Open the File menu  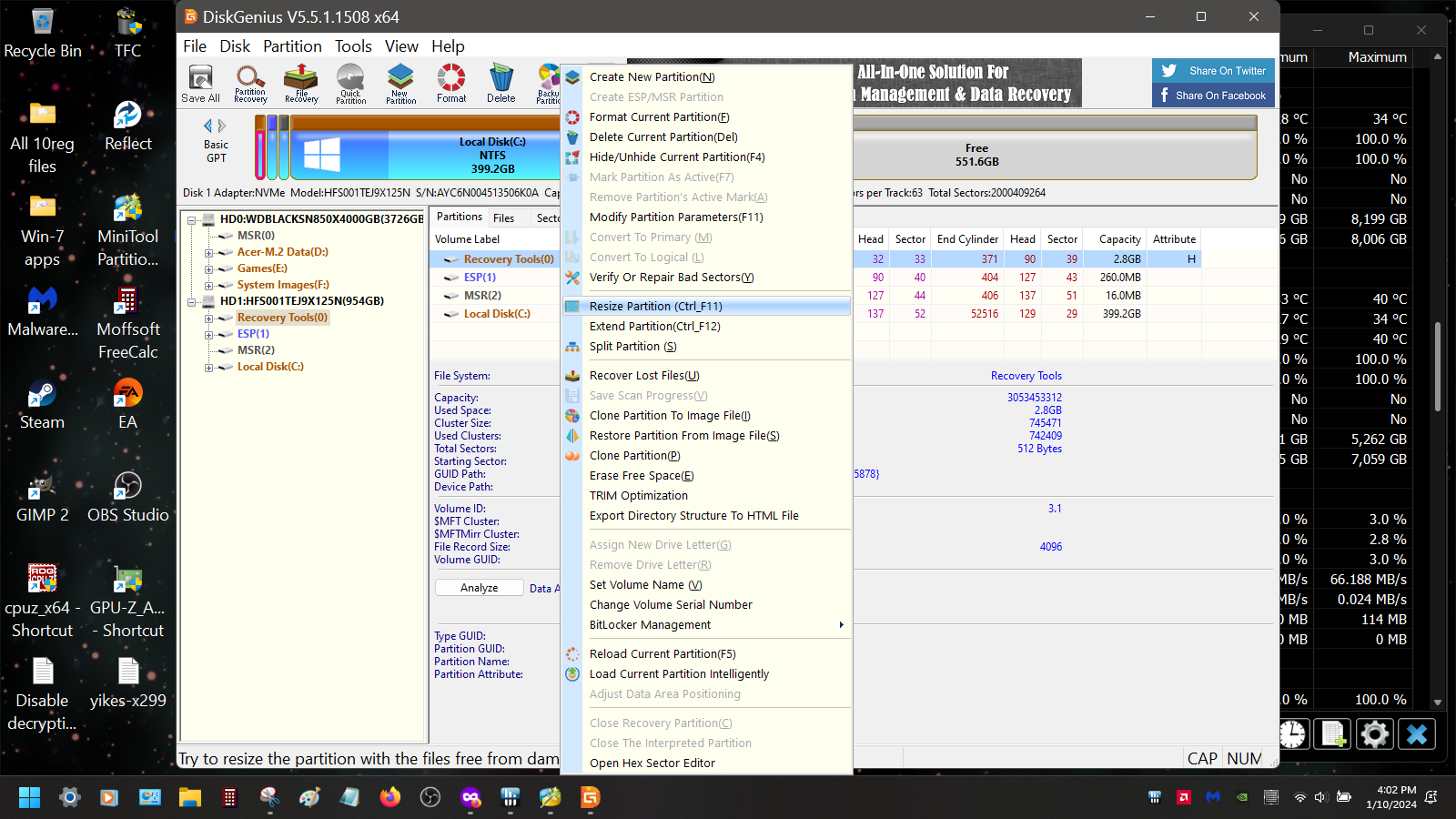pos(195,46)
